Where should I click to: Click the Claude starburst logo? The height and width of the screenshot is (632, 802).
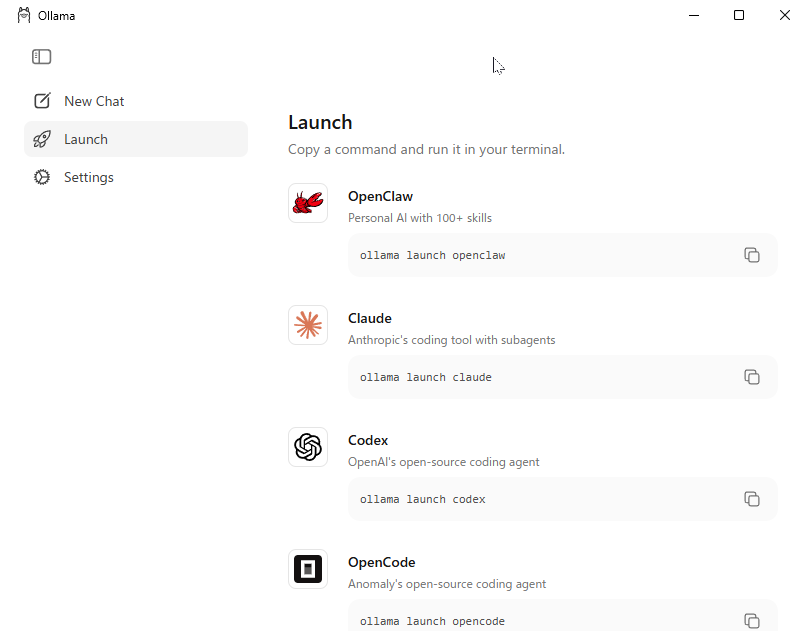tap(308, 325)
